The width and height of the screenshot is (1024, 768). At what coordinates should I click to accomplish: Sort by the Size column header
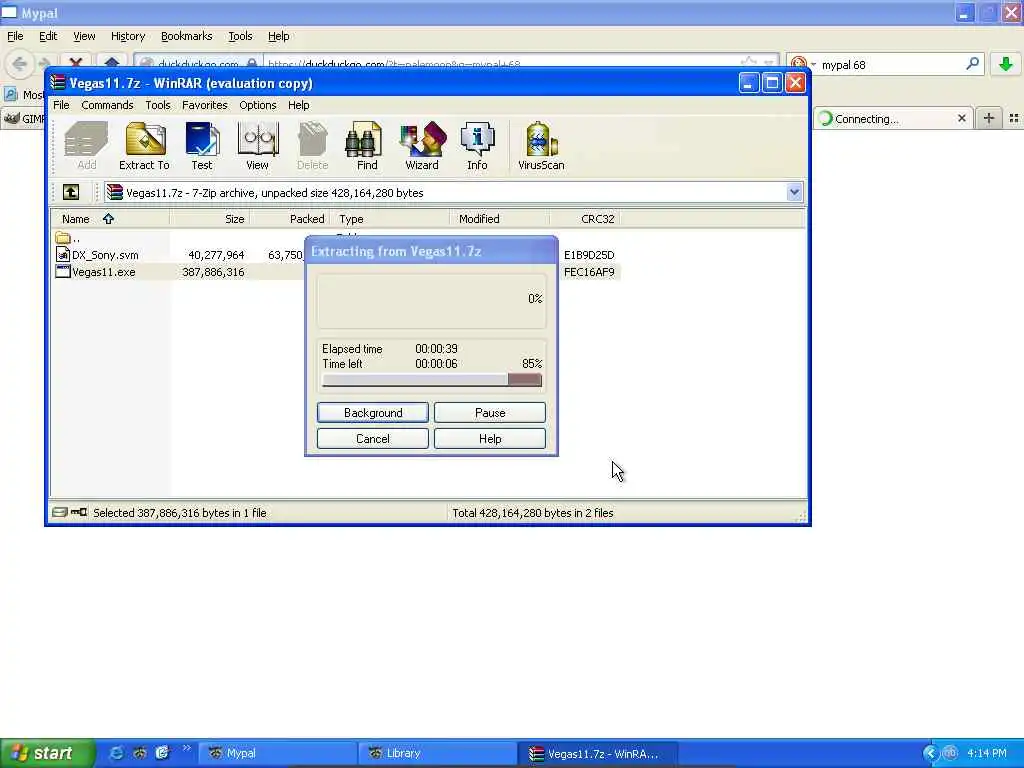[x=209, y=219]
